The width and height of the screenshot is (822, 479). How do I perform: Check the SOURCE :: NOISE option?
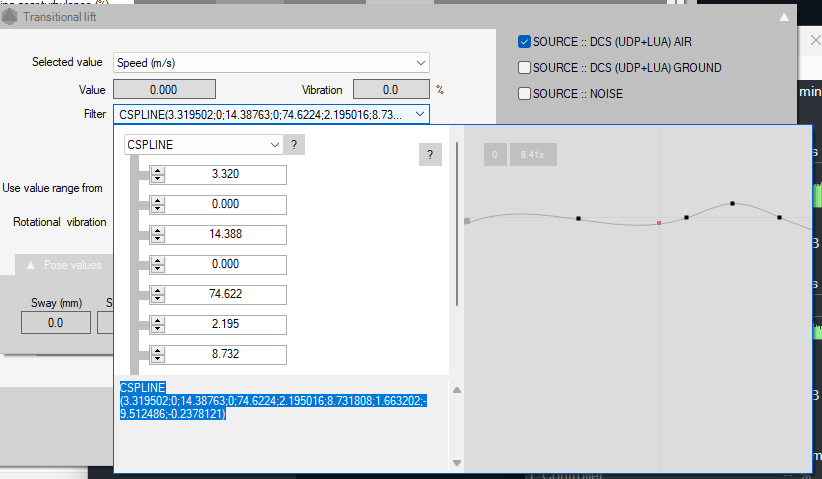point(524,94)
